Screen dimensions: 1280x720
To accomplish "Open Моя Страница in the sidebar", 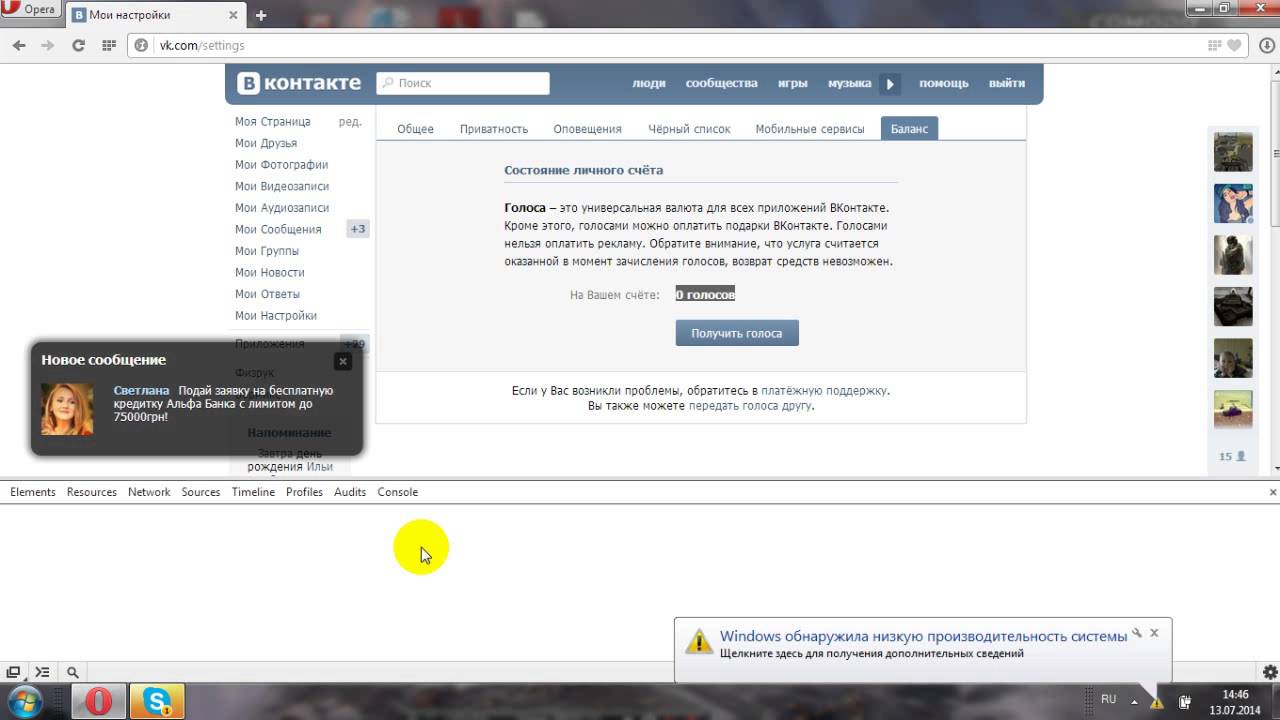I will coord(273,121).
